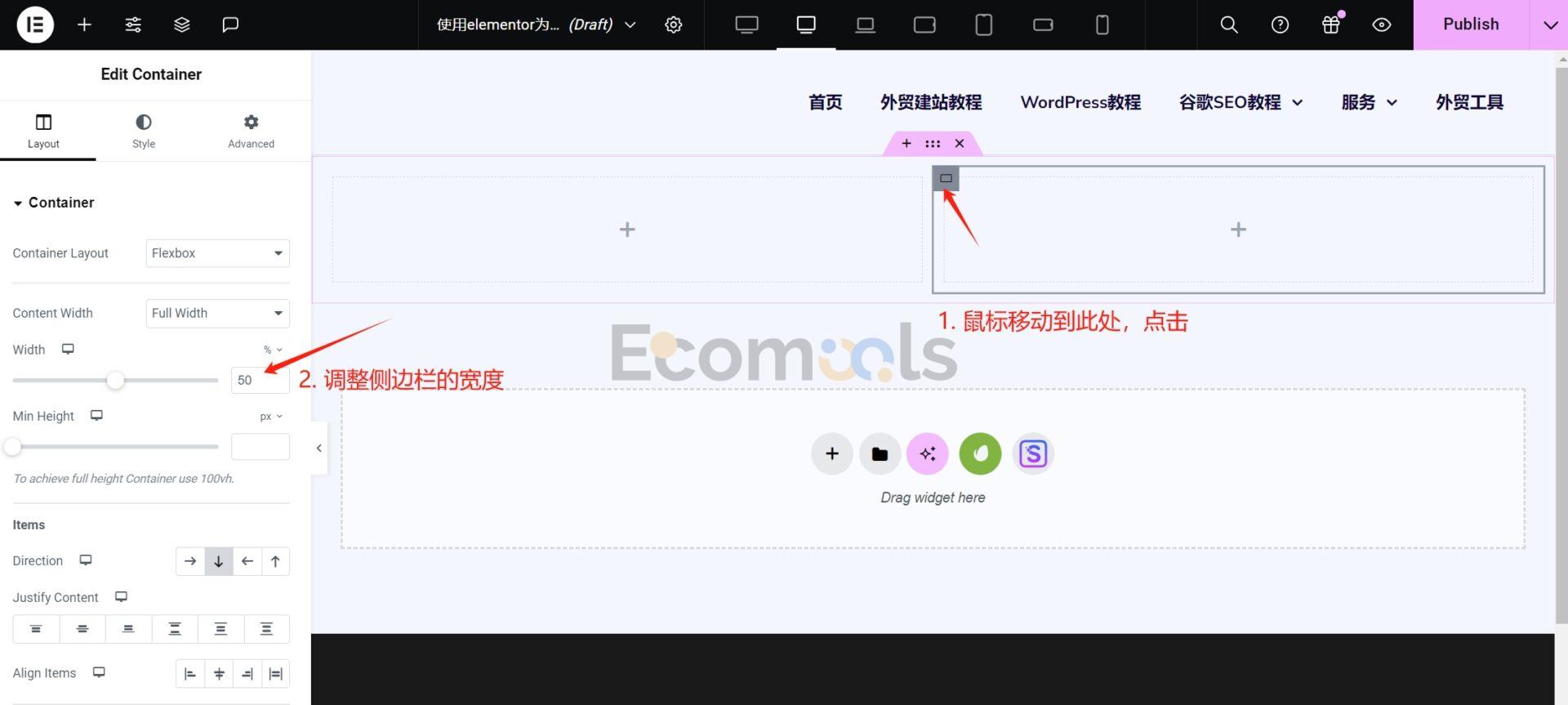Open What's New gift icon
The height and width of the screenshot is (705, 1568).
[1331, 25]
